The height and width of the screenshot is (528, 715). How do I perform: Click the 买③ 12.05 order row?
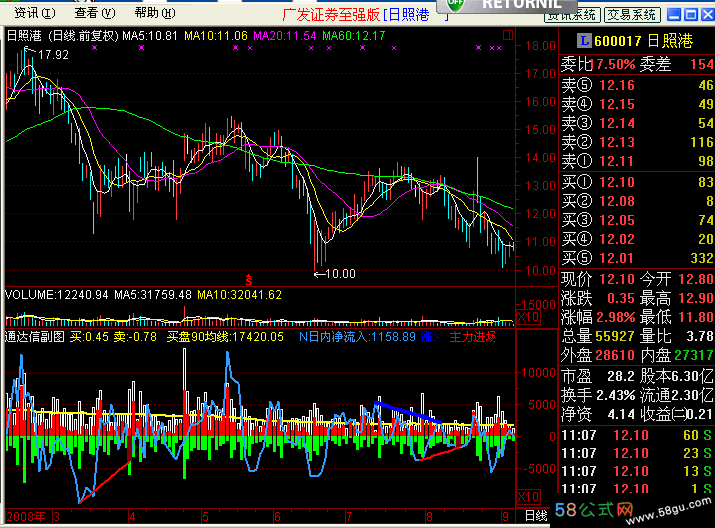tap(637, 220)
